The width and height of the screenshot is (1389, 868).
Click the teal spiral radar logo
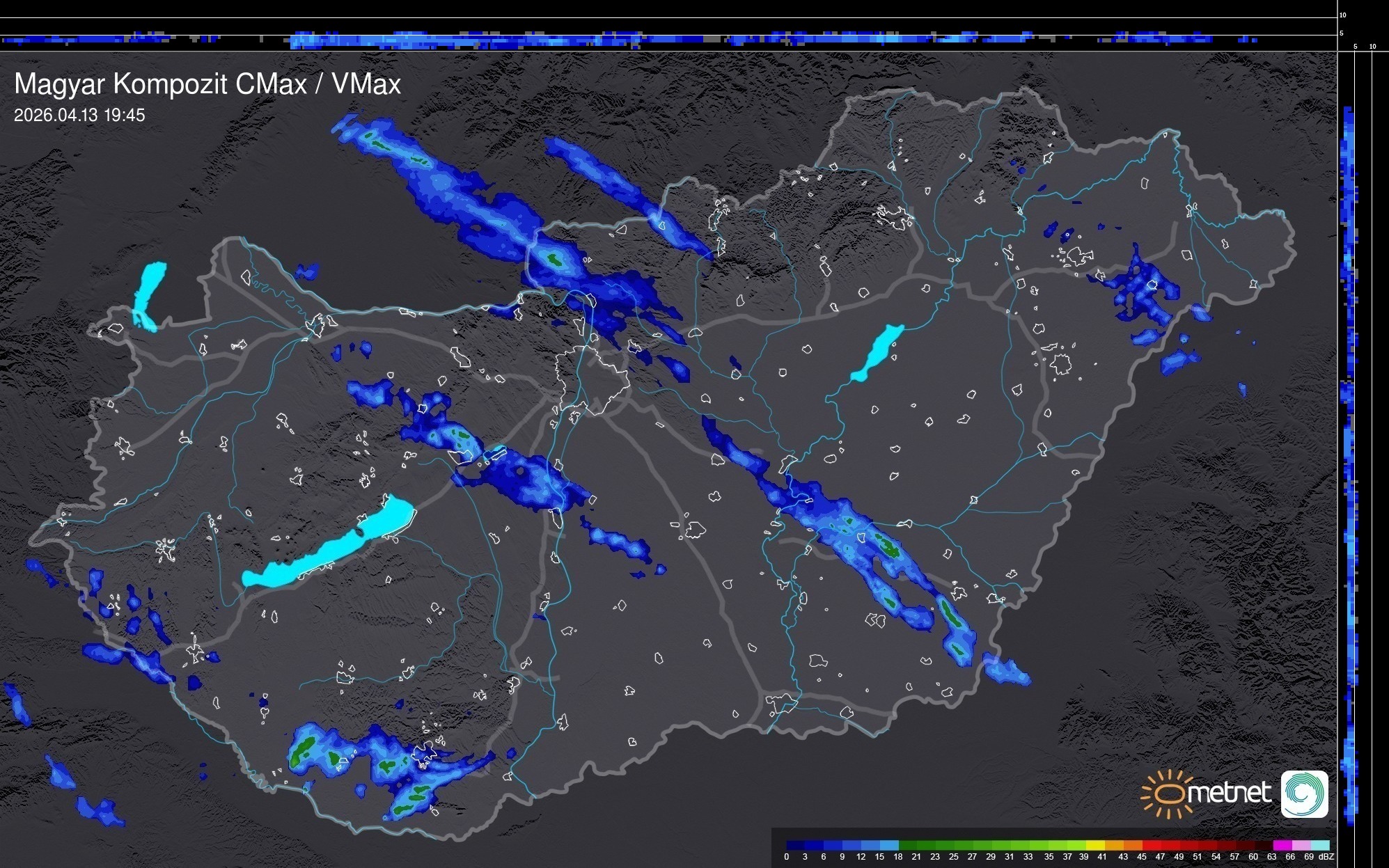pos(1304,794)
